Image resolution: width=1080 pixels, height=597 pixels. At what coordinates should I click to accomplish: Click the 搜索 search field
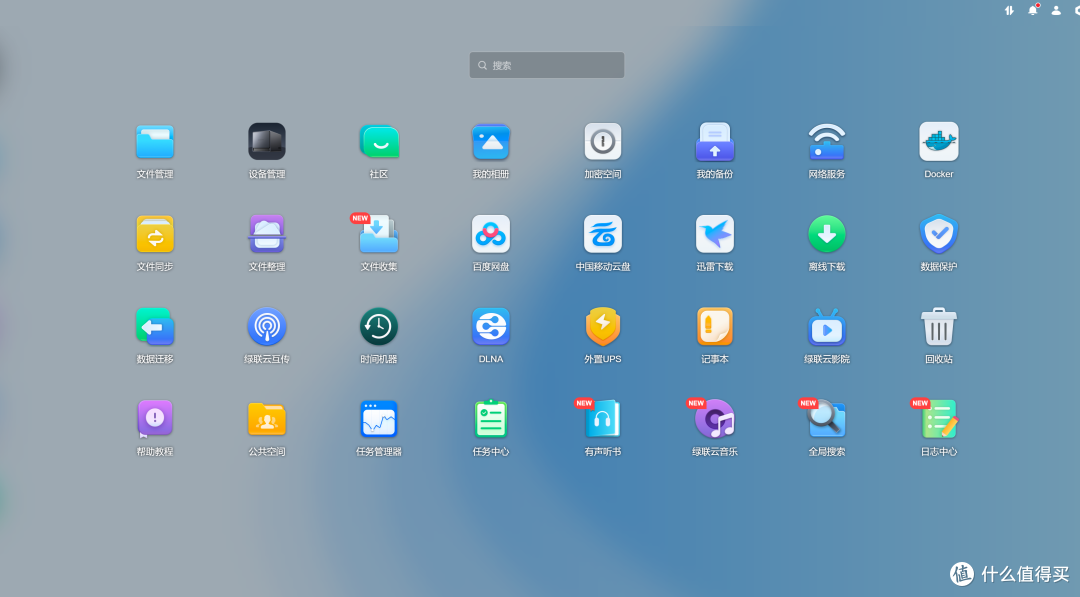pyautogui.click(x=547, y=65)
